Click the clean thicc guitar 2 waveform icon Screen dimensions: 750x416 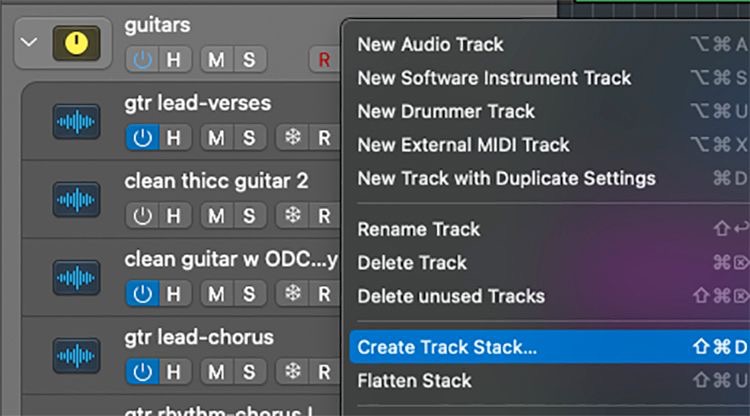(x=77, y=199)
